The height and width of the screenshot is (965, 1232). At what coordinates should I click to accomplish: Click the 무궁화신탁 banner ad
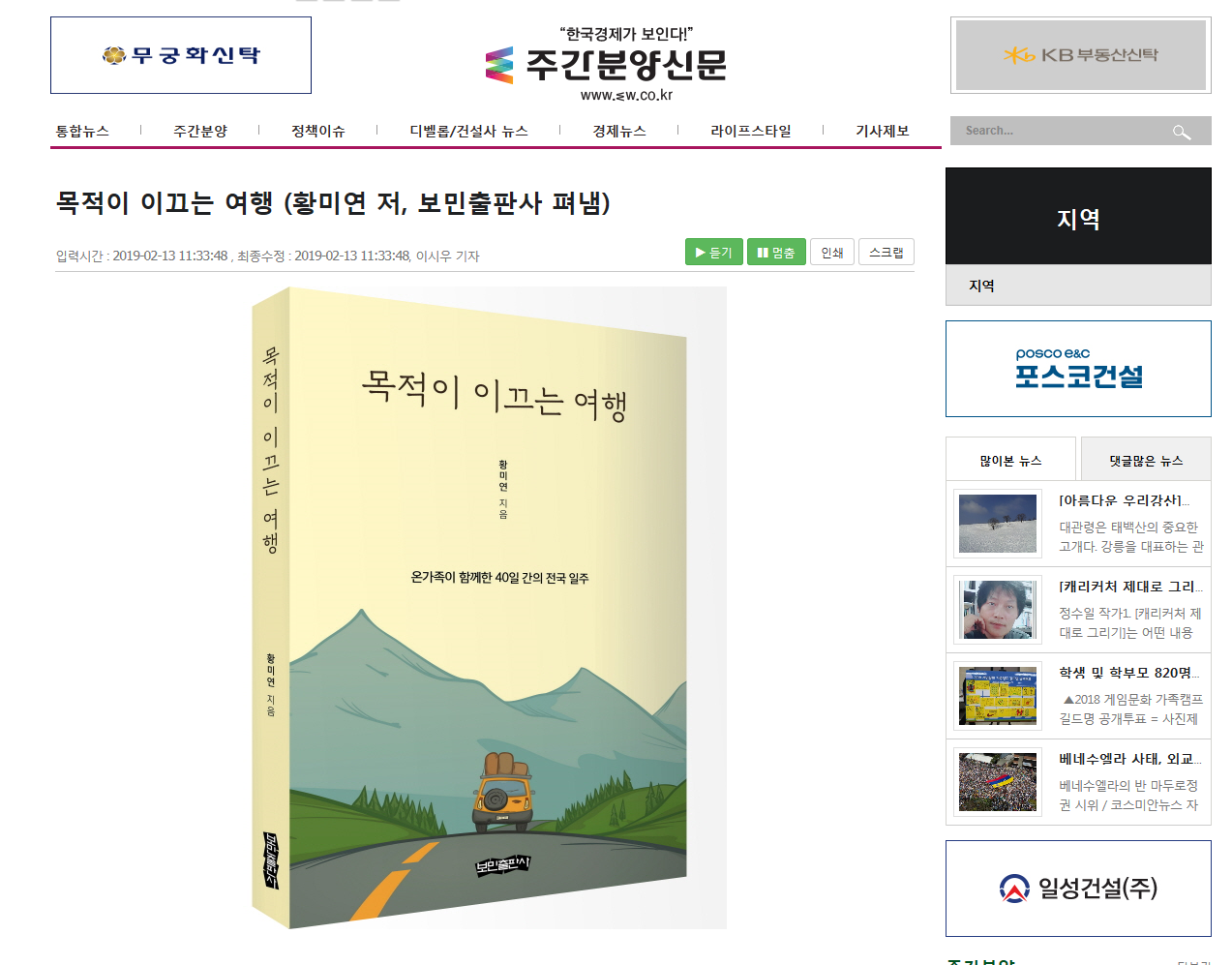coord(181,55)
